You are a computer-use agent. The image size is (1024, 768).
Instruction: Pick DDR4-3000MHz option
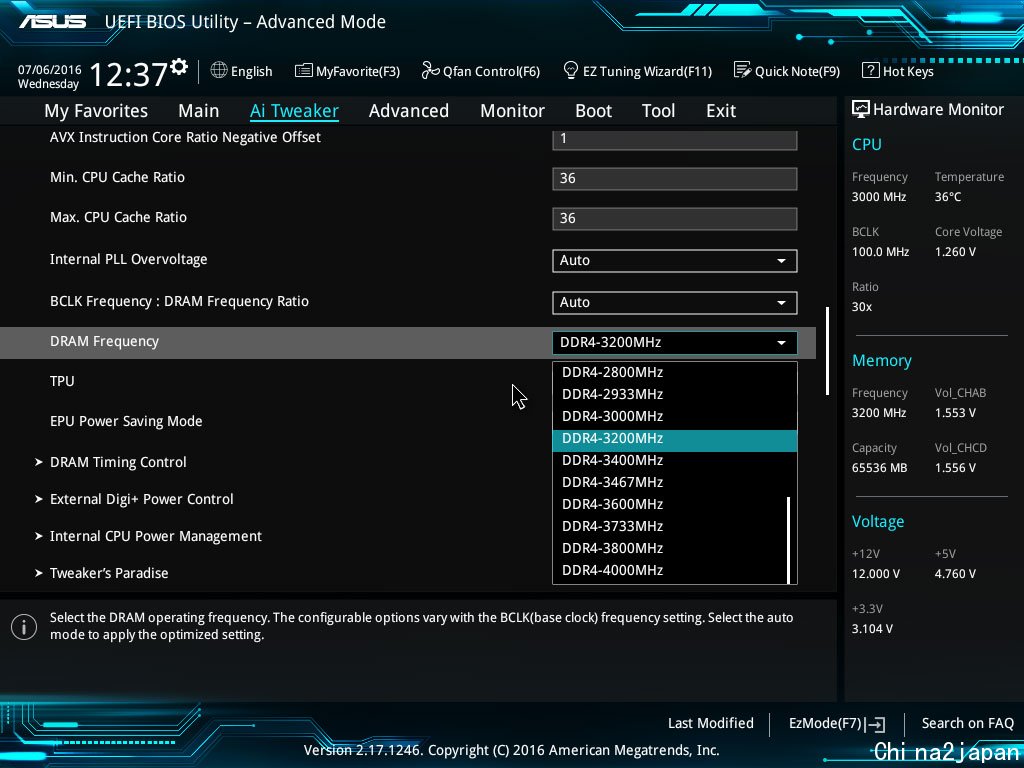675,417
